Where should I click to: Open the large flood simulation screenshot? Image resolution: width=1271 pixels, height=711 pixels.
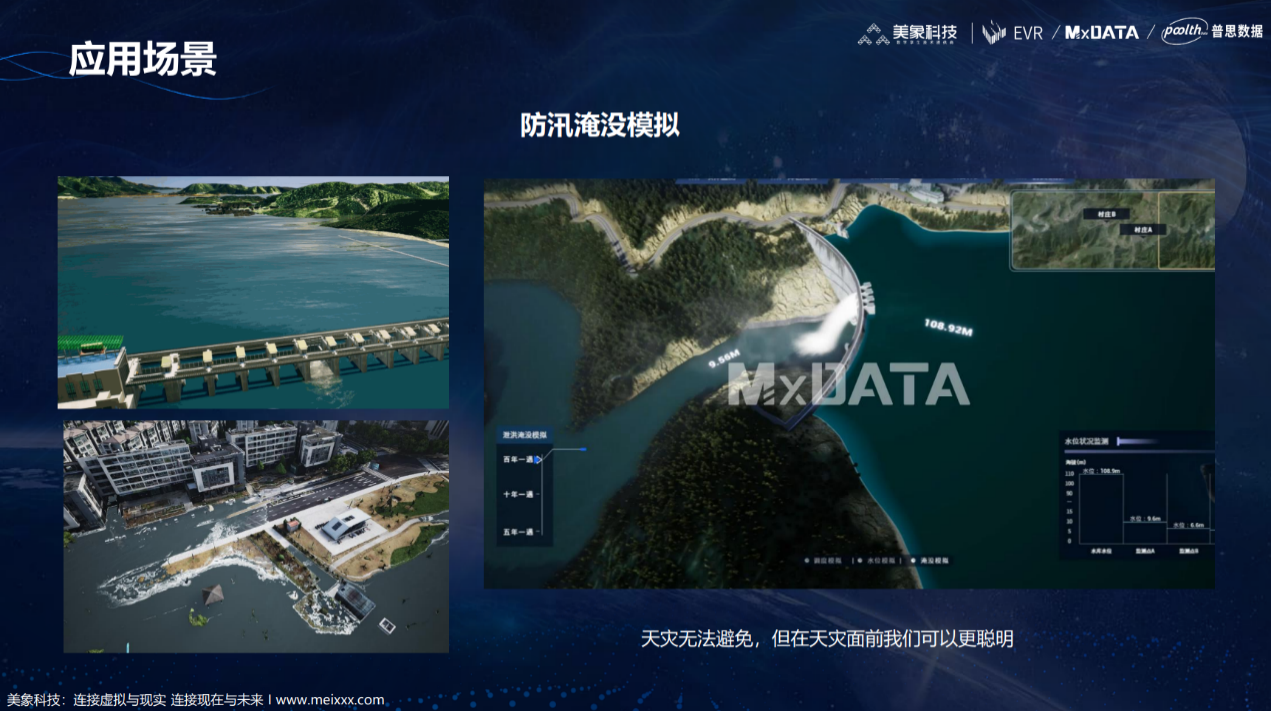point(849,384)
